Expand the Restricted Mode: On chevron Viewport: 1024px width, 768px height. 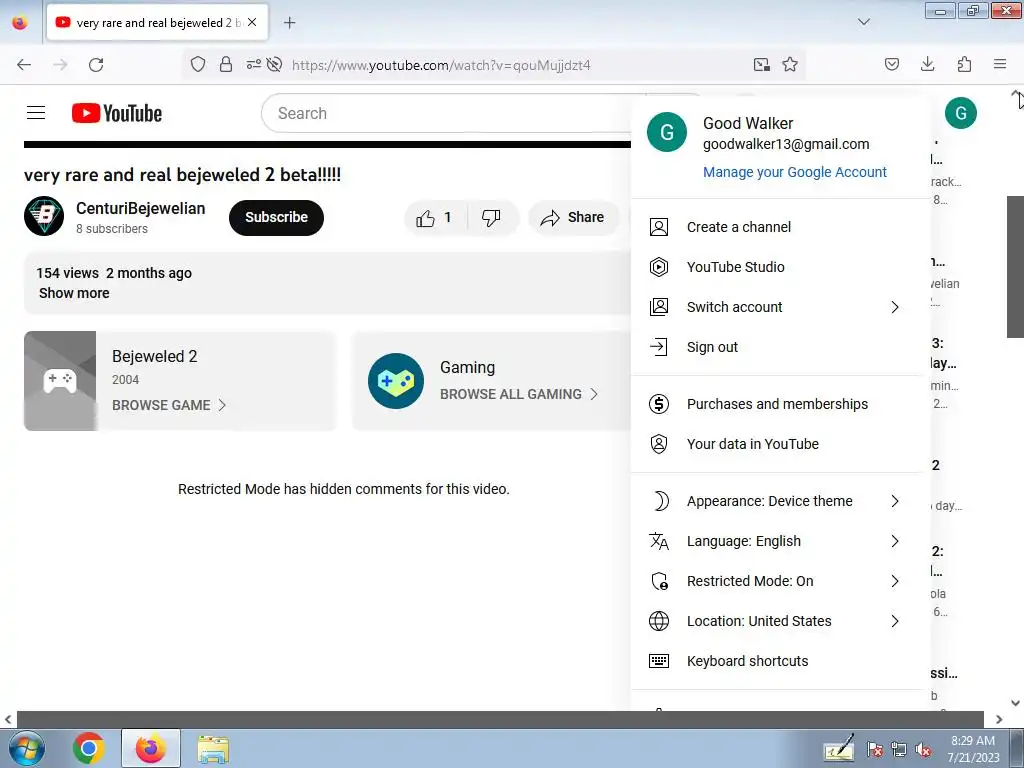895,581
